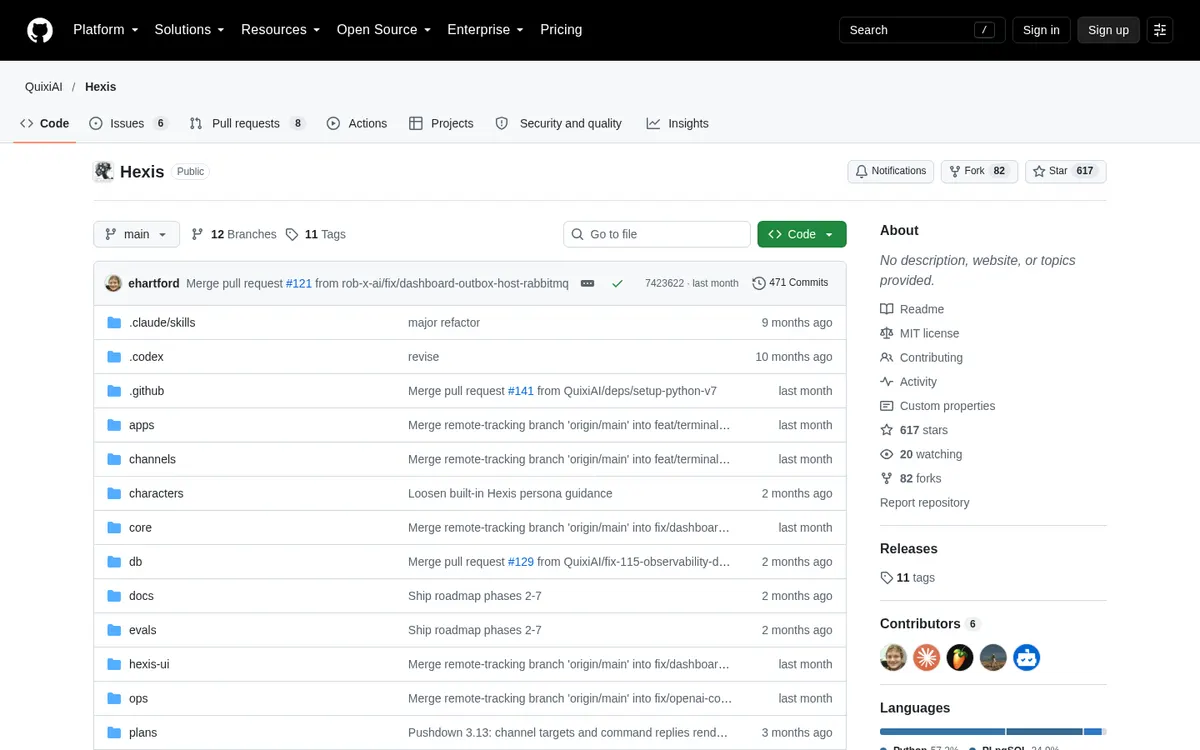
Task: Open commit message 'Loosen built-in Hexis persona guidance'
Action: pyautogui.click(x=510, y=493)
